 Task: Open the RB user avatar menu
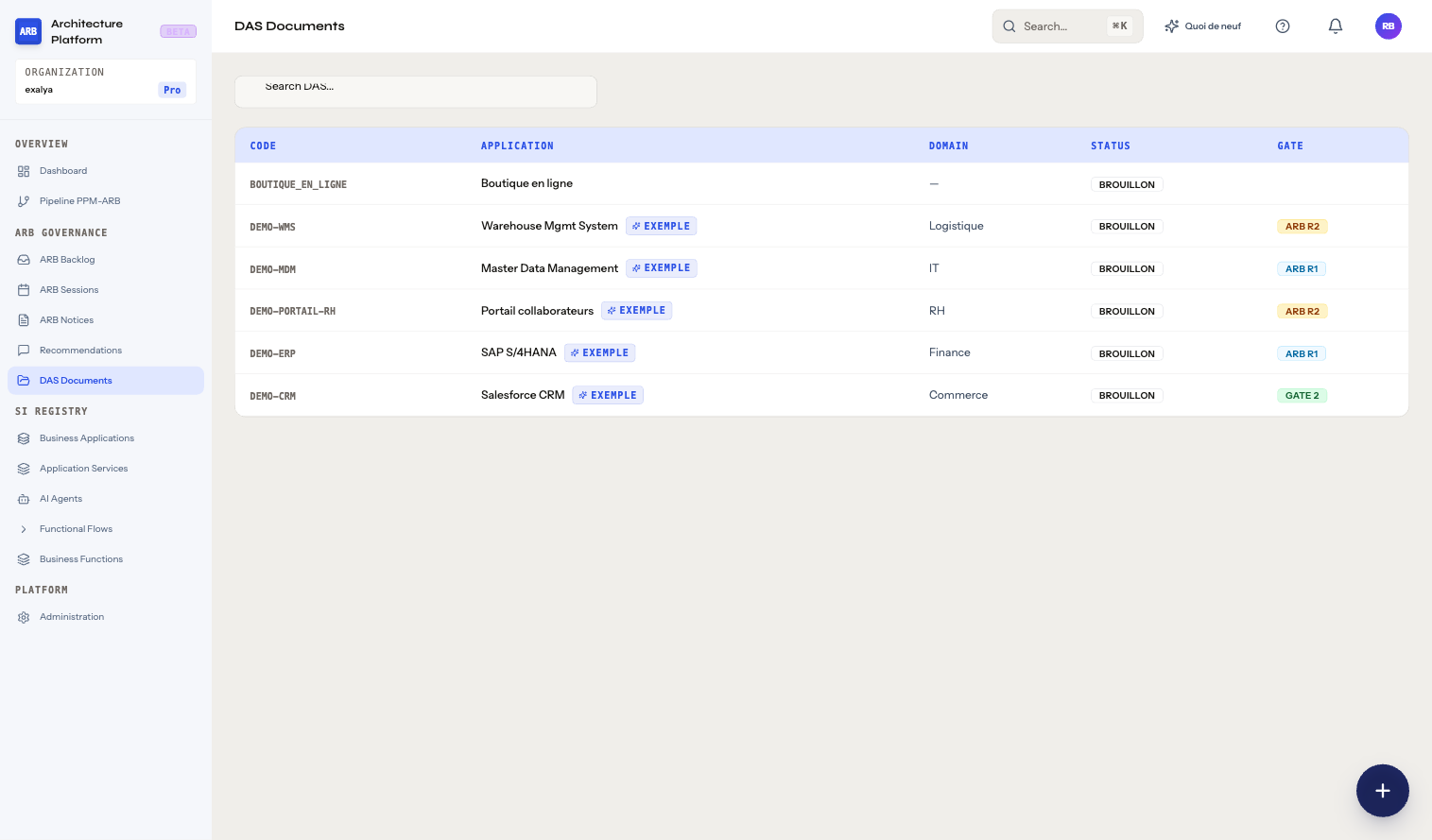click(1389, 26)
